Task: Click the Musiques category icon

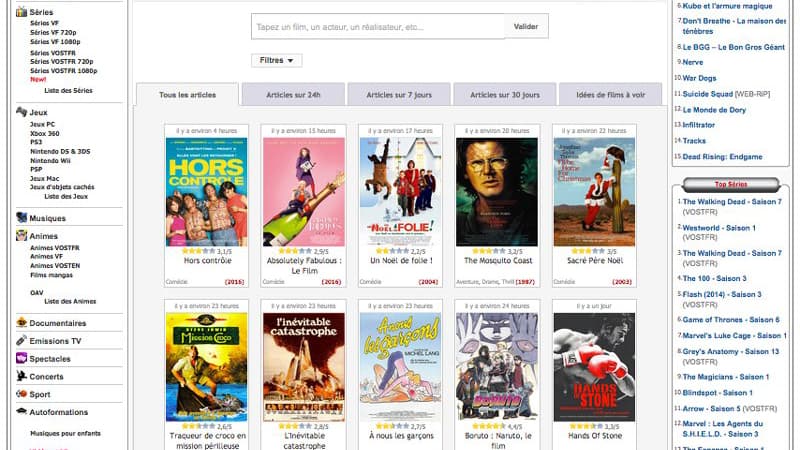Action: pos(21,218)
